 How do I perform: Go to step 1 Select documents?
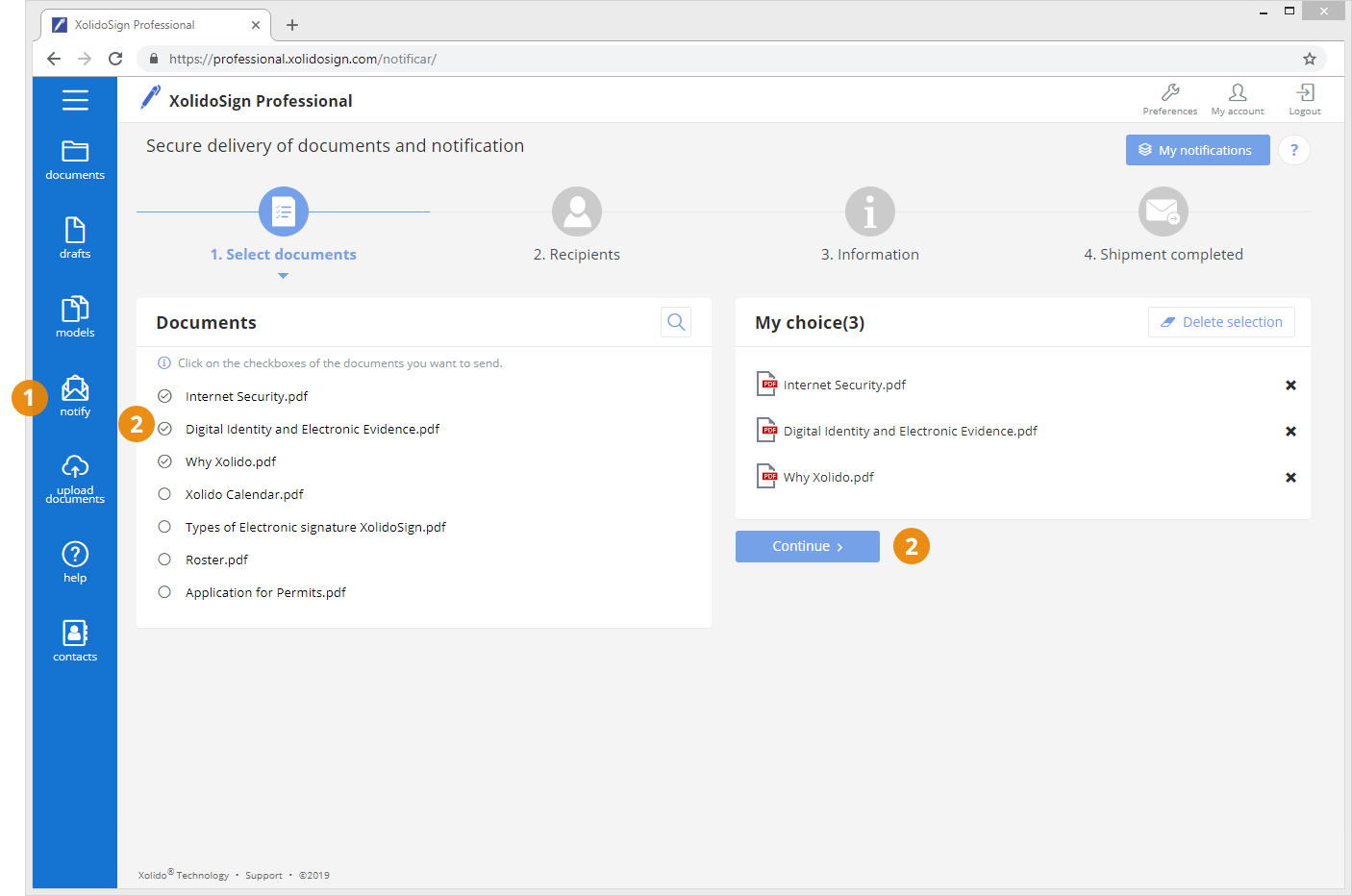[284, 255]
